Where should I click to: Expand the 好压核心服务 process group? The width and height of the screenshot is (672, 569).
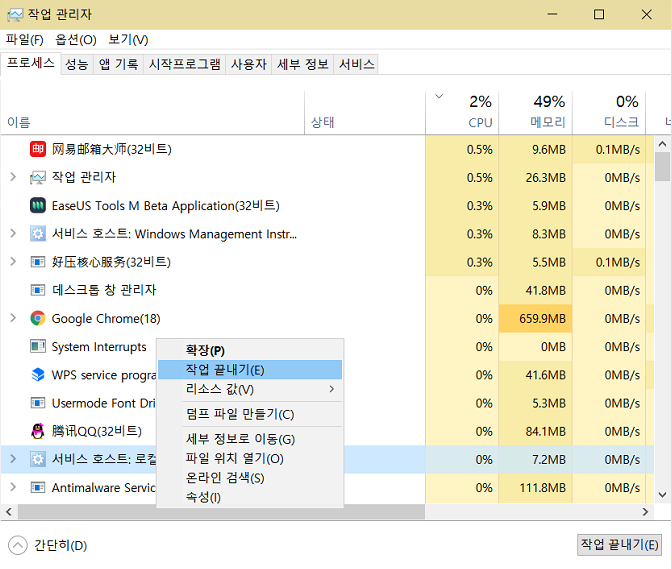point(13,261)
